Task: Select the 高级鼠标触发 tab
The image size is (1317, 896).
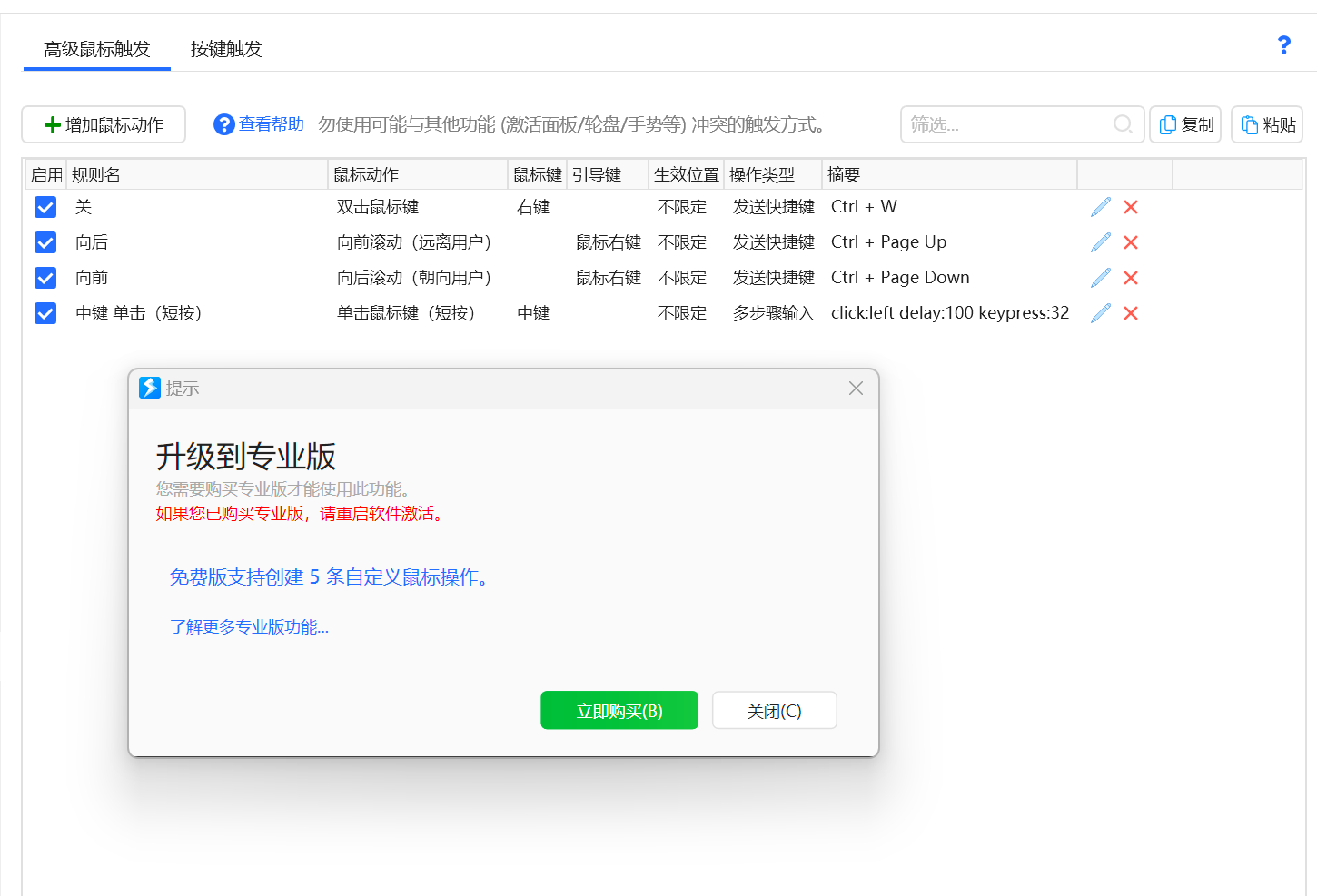Action: pyautogui.click(x=97, y=49)
